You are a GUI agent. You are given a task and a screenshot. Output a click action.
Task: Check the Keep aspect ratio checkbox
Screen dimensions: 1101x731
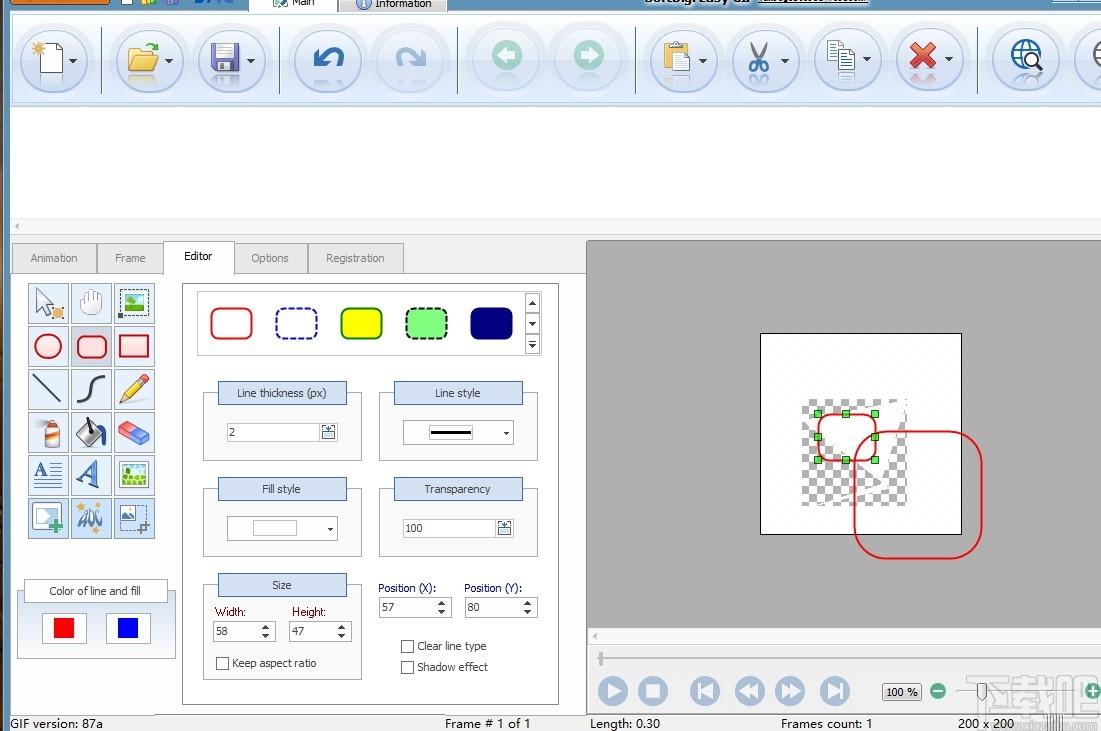(x=223, y=664)
